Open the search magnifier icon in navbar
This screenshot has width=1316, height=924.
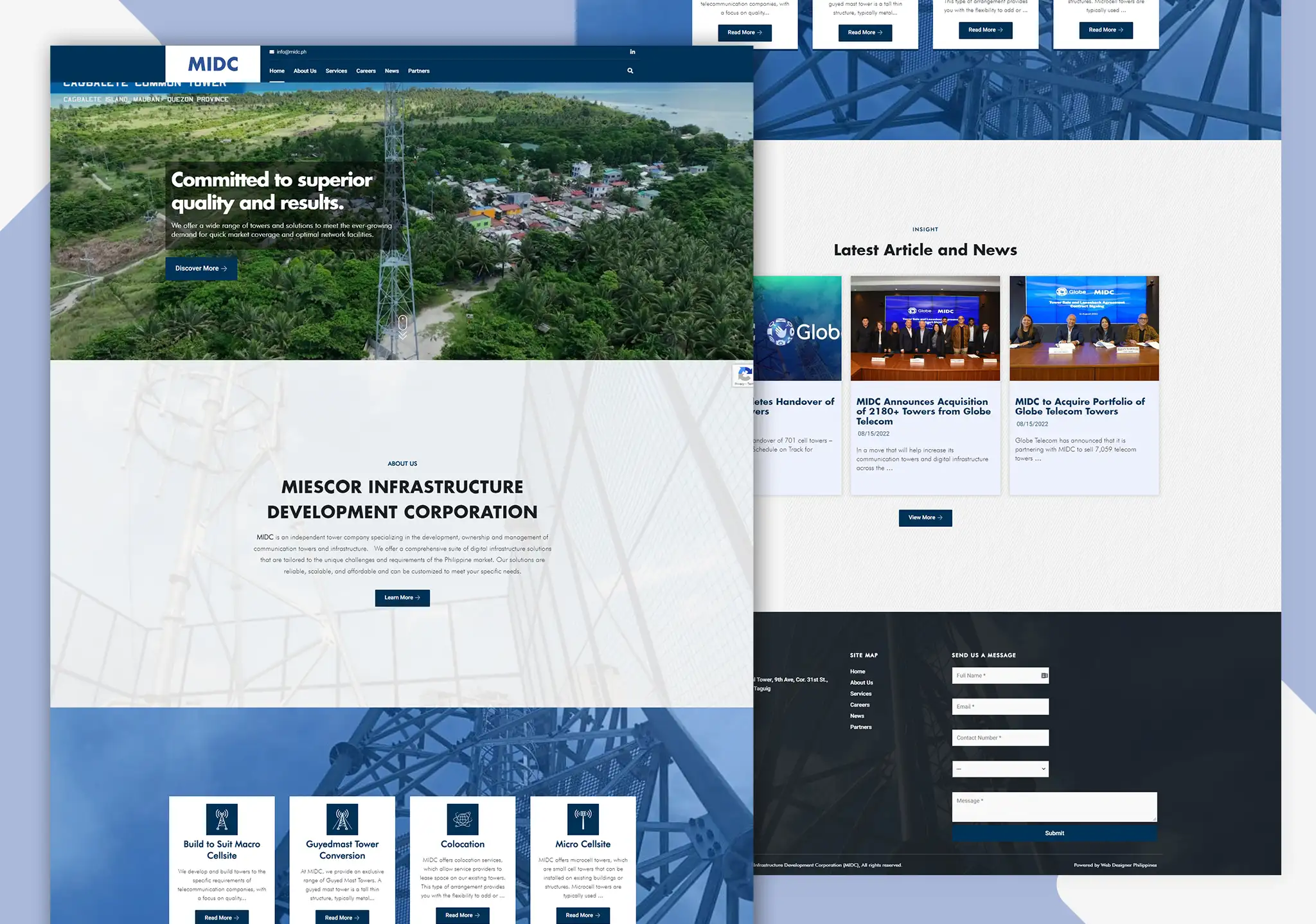(x=630, y=71)
